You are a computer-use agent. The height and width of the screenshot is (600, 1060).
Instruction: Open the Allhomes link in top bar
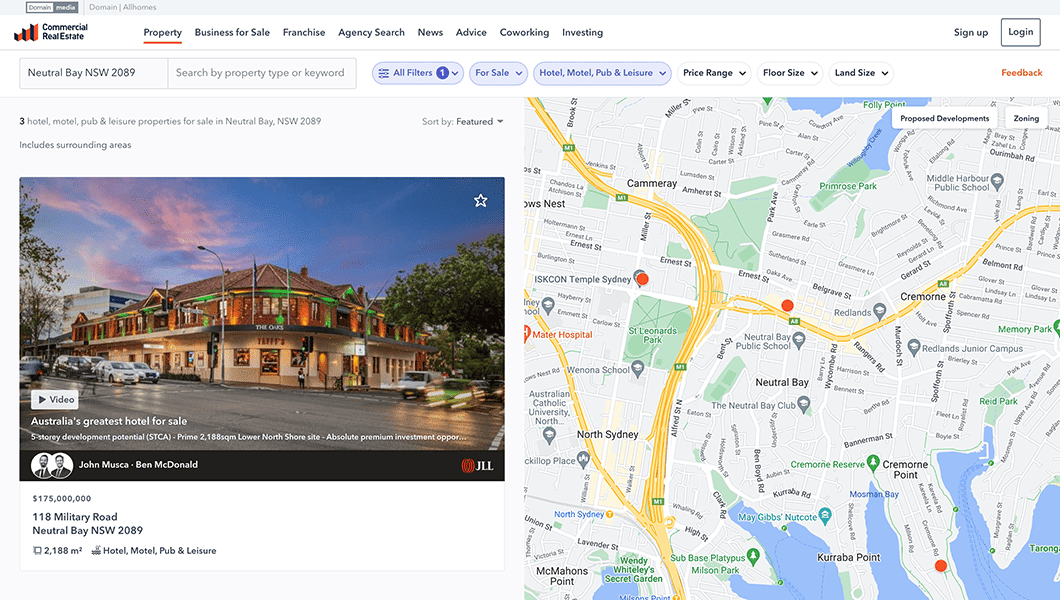(x=139, y=7)
